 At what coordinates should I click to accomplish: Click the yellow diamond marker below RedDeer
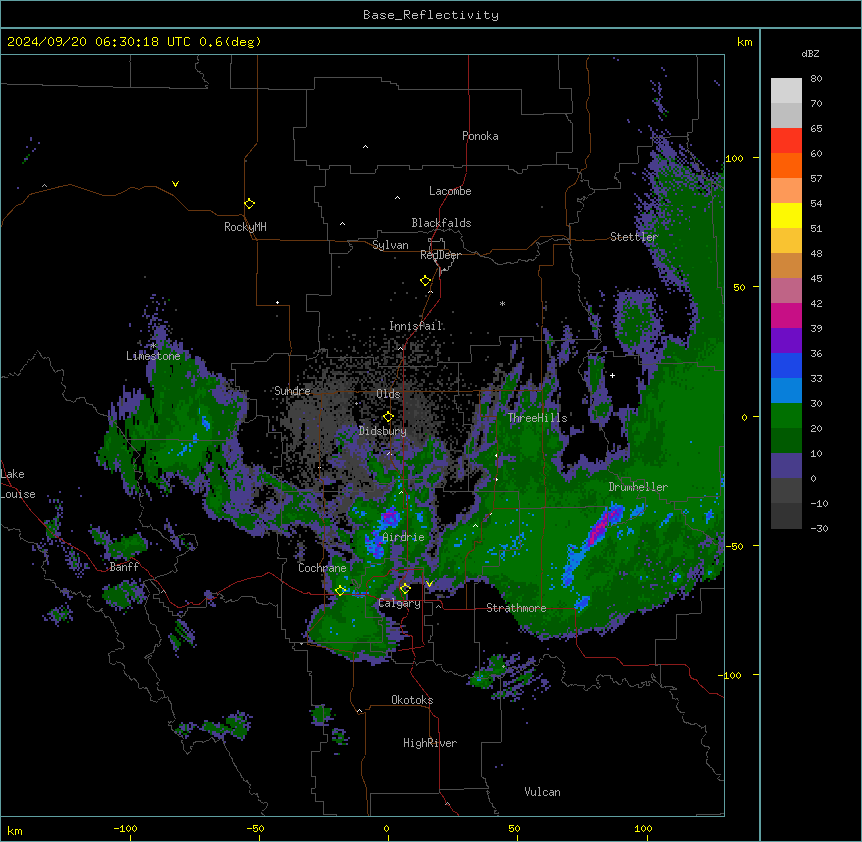coord(426,281)
